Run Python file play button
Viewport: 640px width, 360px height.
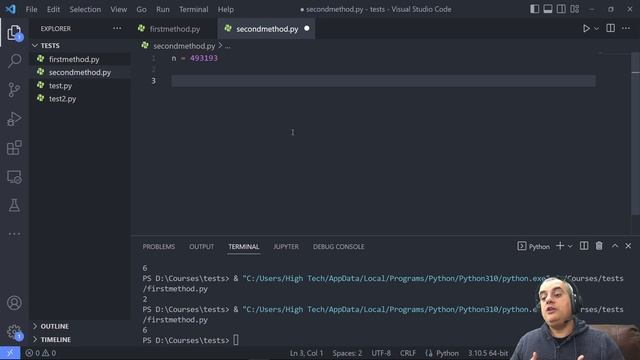click(586, 29)
